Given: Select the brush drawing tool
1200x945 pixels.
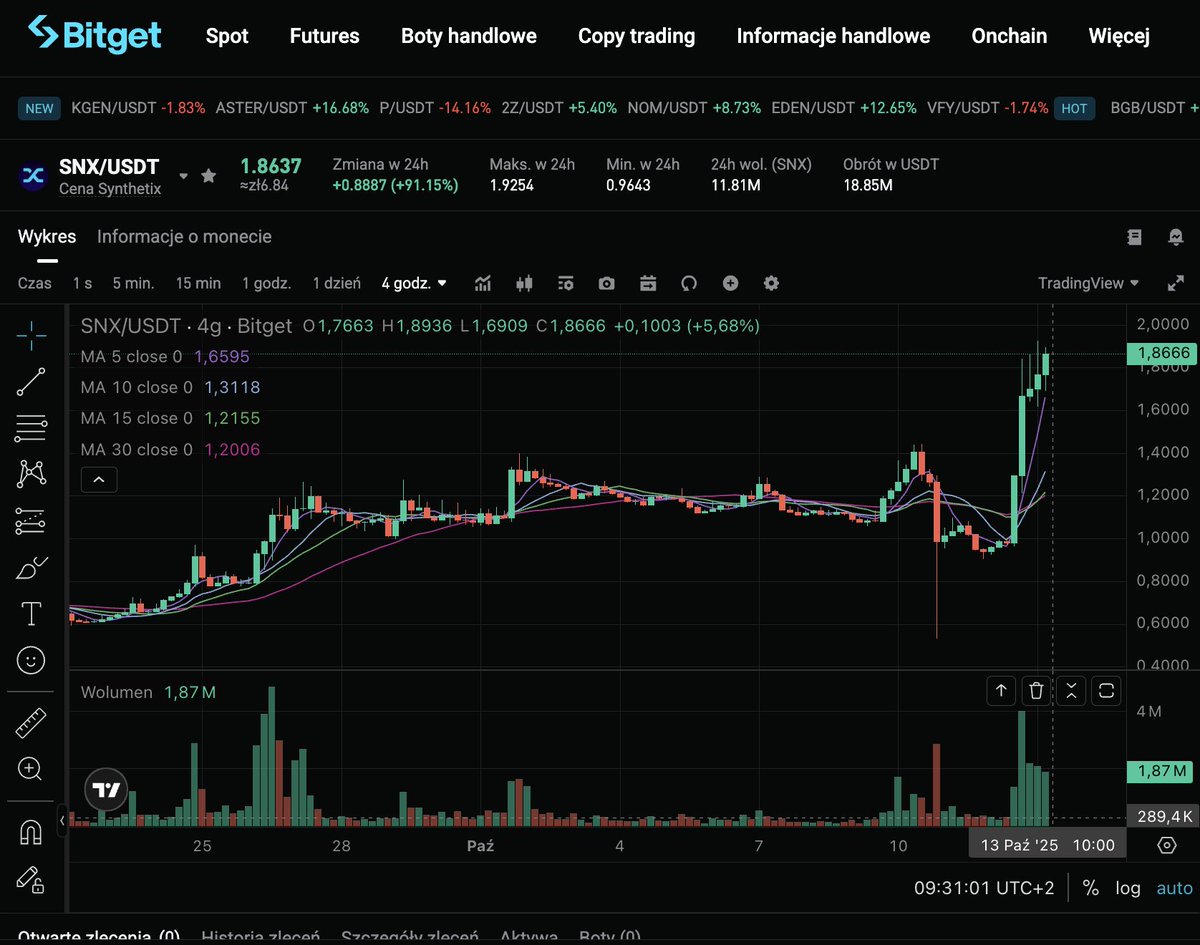Looking at the screenshot, I should click(31, 567).
